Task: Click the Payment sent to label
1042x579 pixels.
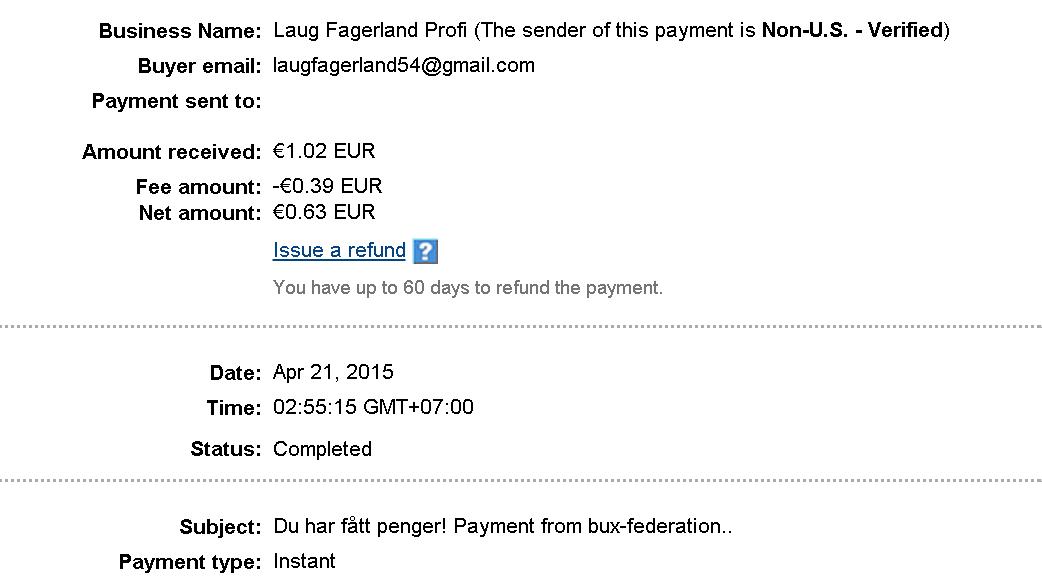Action: (x=176, y=101)
